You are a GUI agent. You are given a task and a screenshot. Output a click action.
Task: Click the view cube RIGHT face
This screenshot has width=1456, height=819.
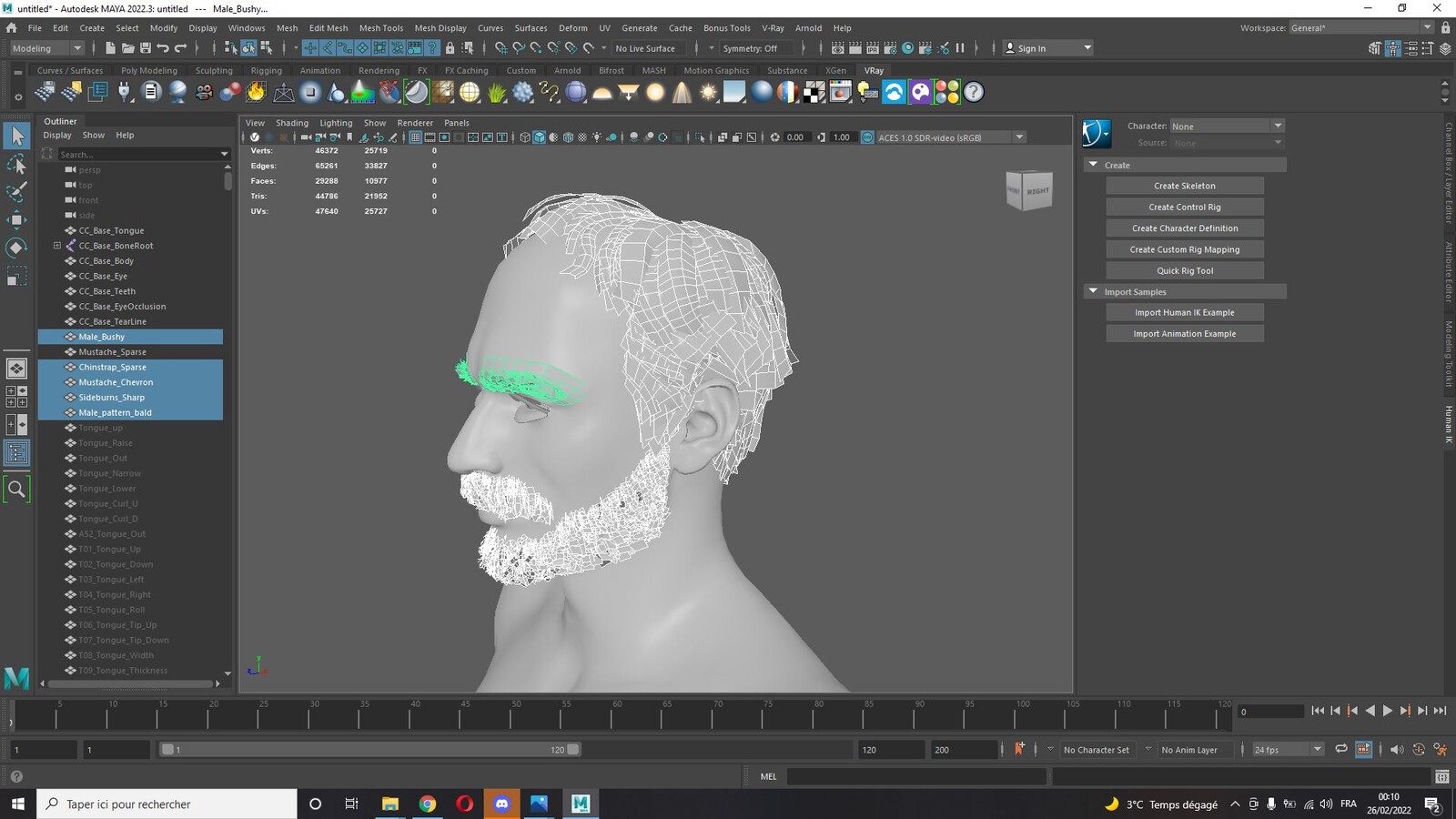tap(1037, 191)
